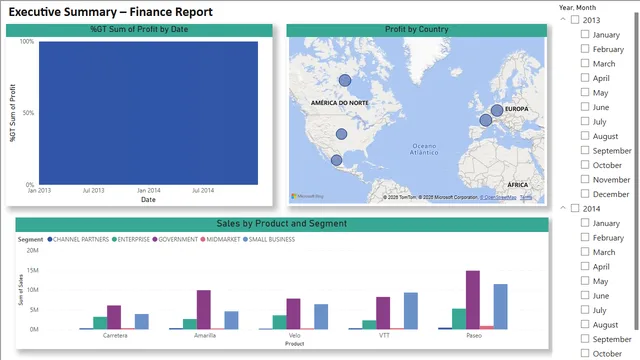Check November 2013 checkbox
This screenshot has width=640, height=360.
coord(585,179)
